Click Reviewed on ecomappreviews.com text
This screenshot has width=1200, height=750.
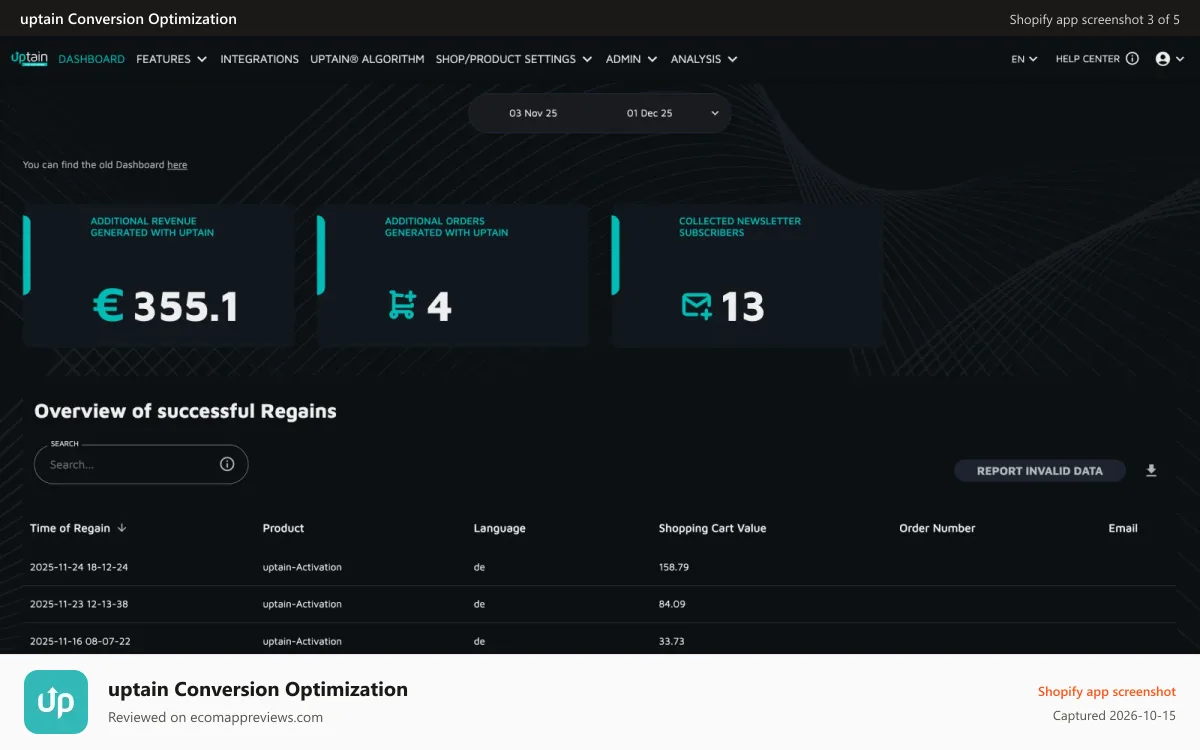pyautogui.click(x=215, y=717)
